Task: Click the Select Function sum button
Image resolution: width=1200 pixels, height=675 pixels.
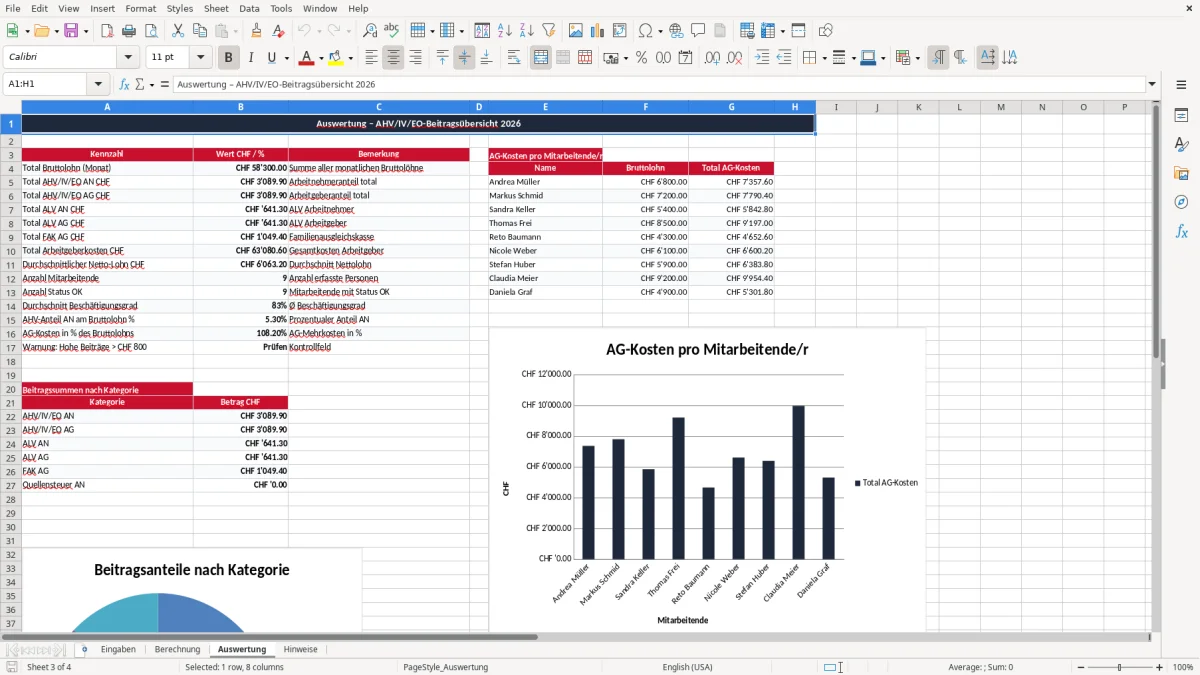Action: pos(140,85)
